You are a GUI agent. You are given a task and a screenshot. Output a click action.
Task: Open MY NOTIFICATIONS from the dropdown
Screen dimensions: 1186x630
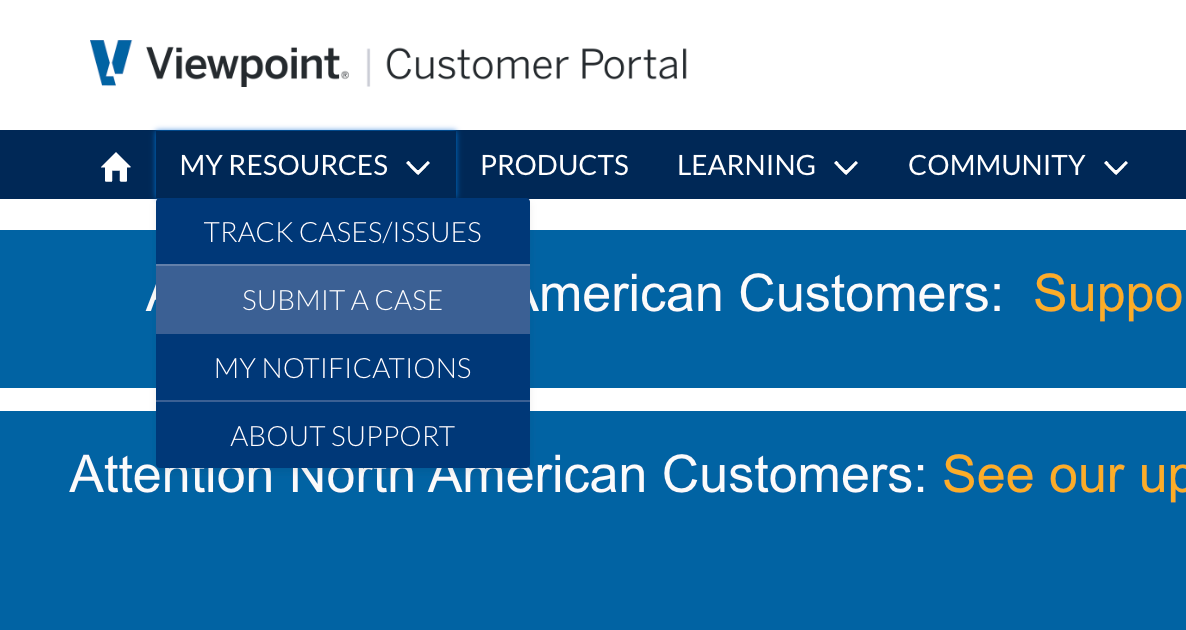(x=342, y=368)
